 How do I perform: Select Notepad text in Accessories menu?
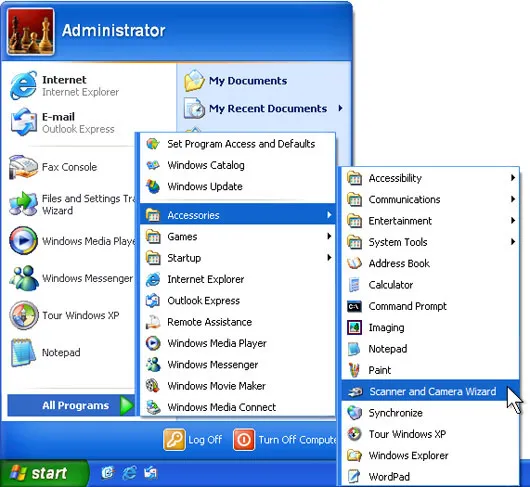pos(388,349)
